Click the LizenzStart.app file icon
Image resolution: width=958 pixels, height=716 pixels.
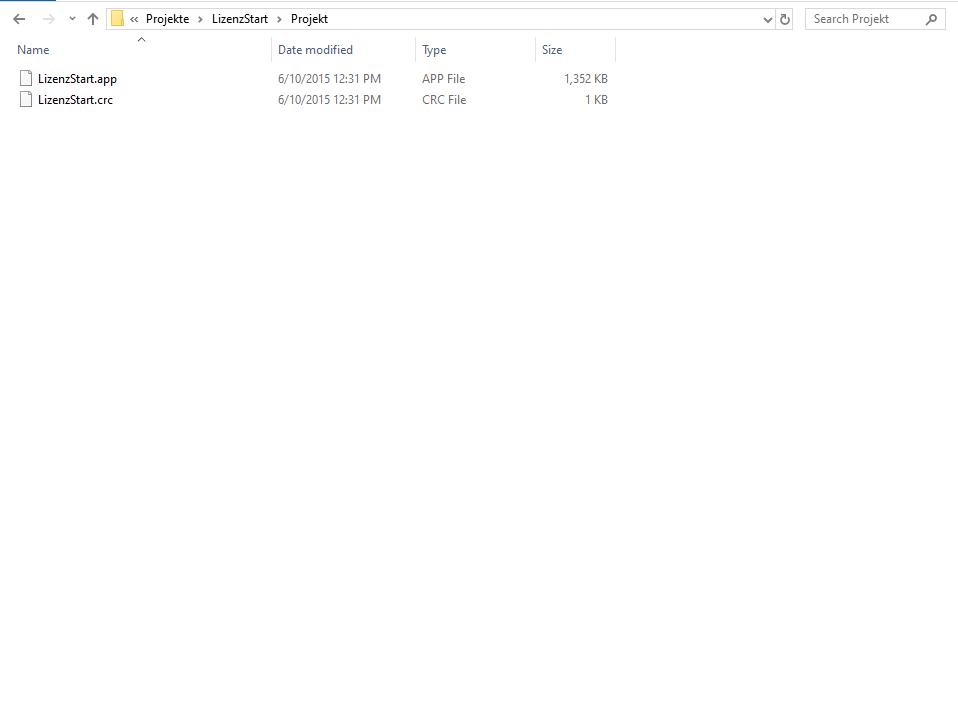(x=26, y=78)
